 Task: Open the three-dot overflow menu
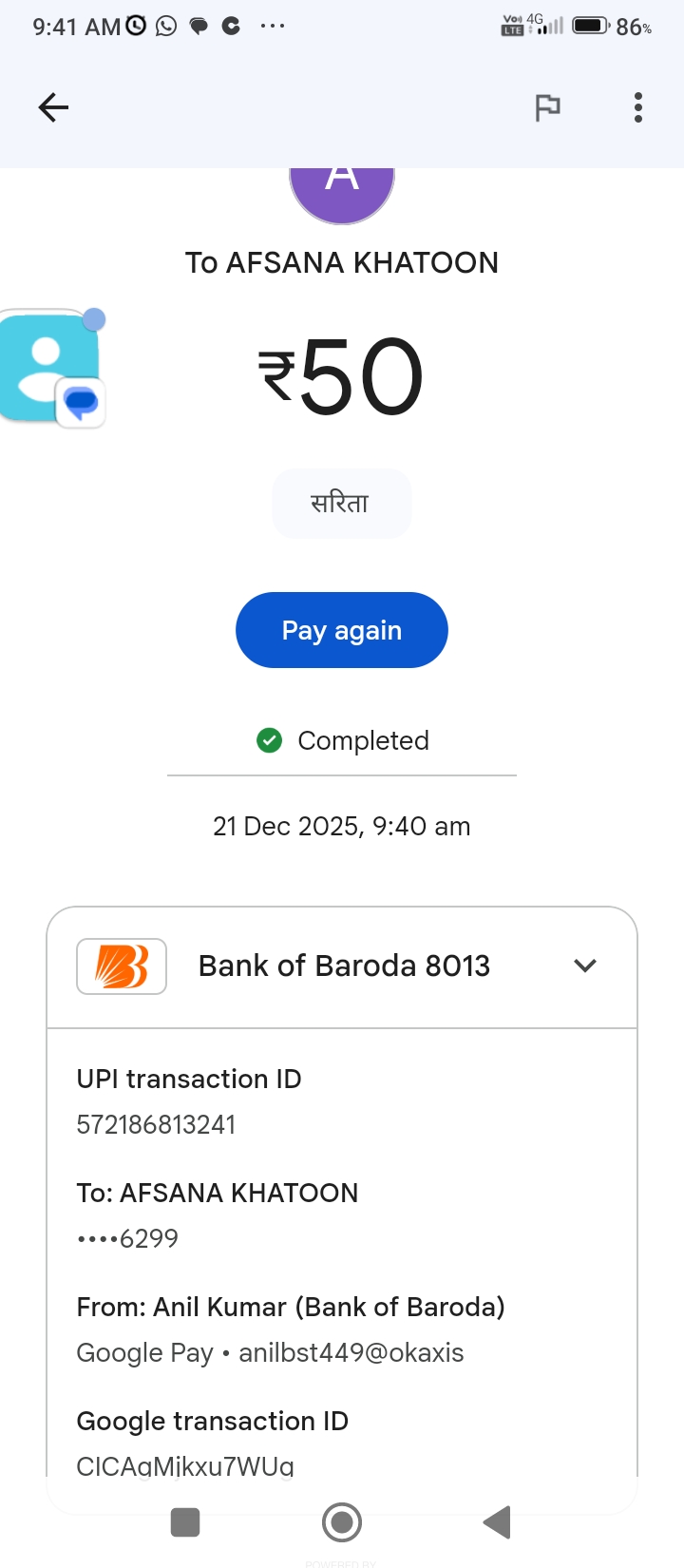click(x=638, y=107)
